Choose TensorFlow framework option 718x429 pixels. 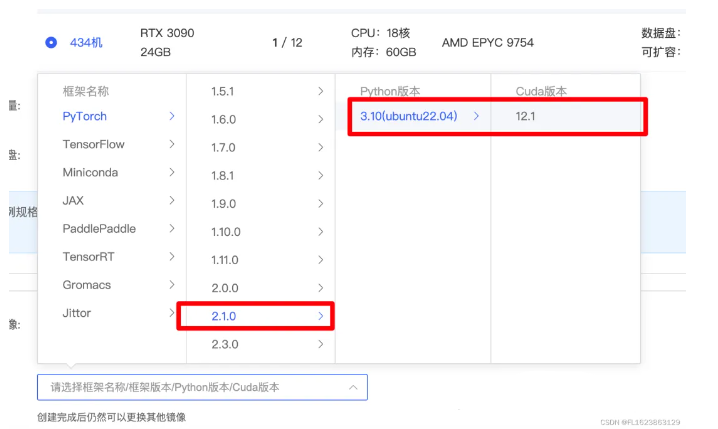(x=93, y=144)
